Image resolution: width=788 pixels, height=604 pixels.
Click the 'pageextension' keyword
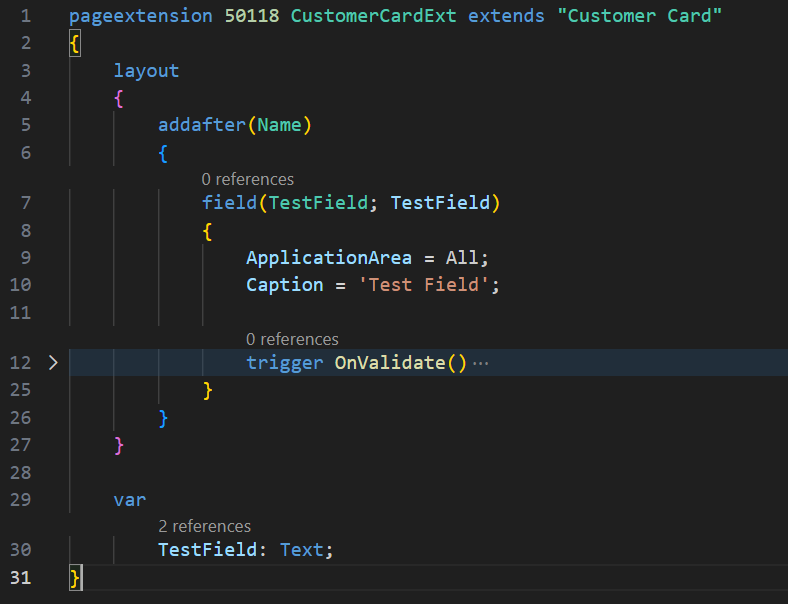point(140,17)
